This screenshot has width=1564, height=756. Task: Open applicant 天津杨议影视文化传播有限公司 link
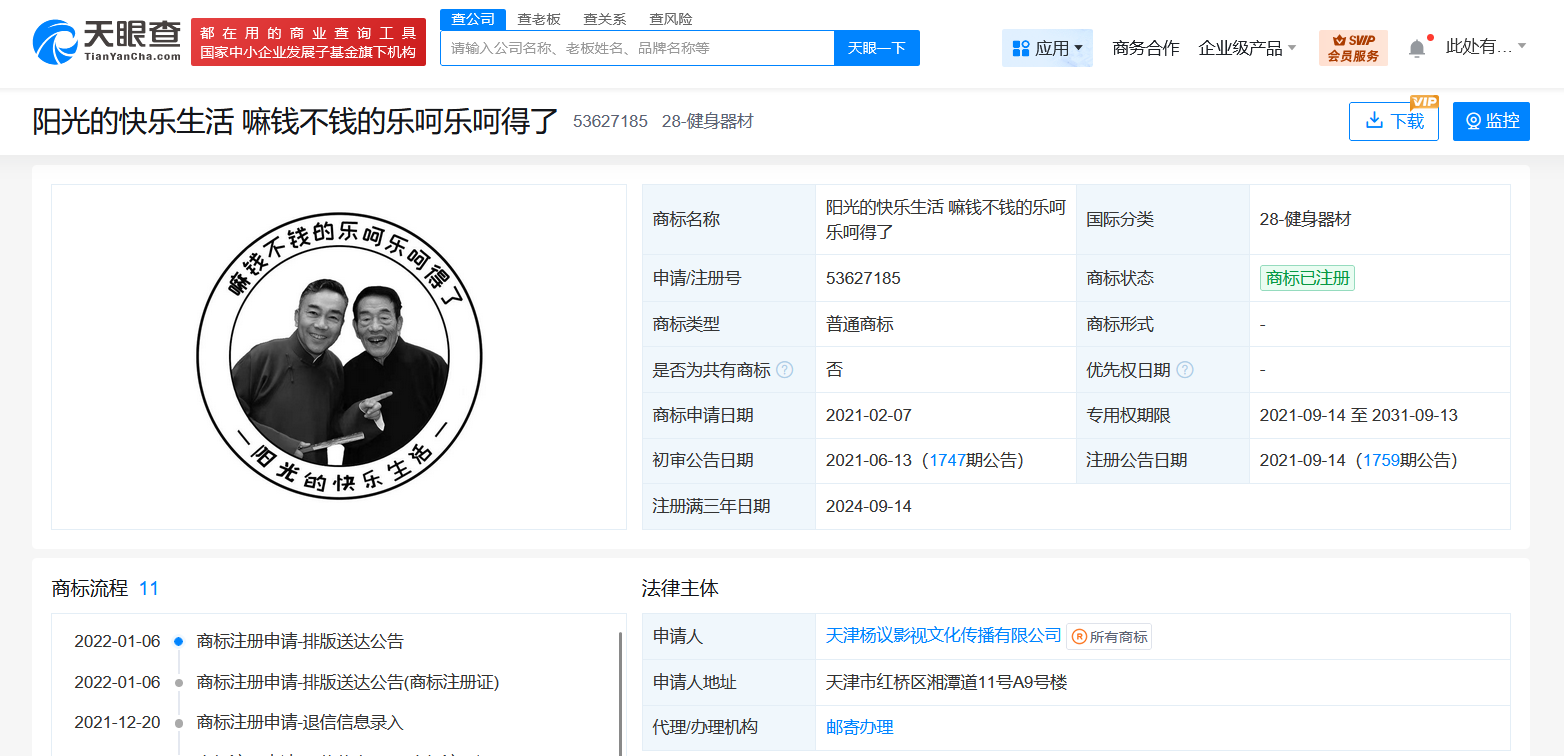click(x=943, y=636)
